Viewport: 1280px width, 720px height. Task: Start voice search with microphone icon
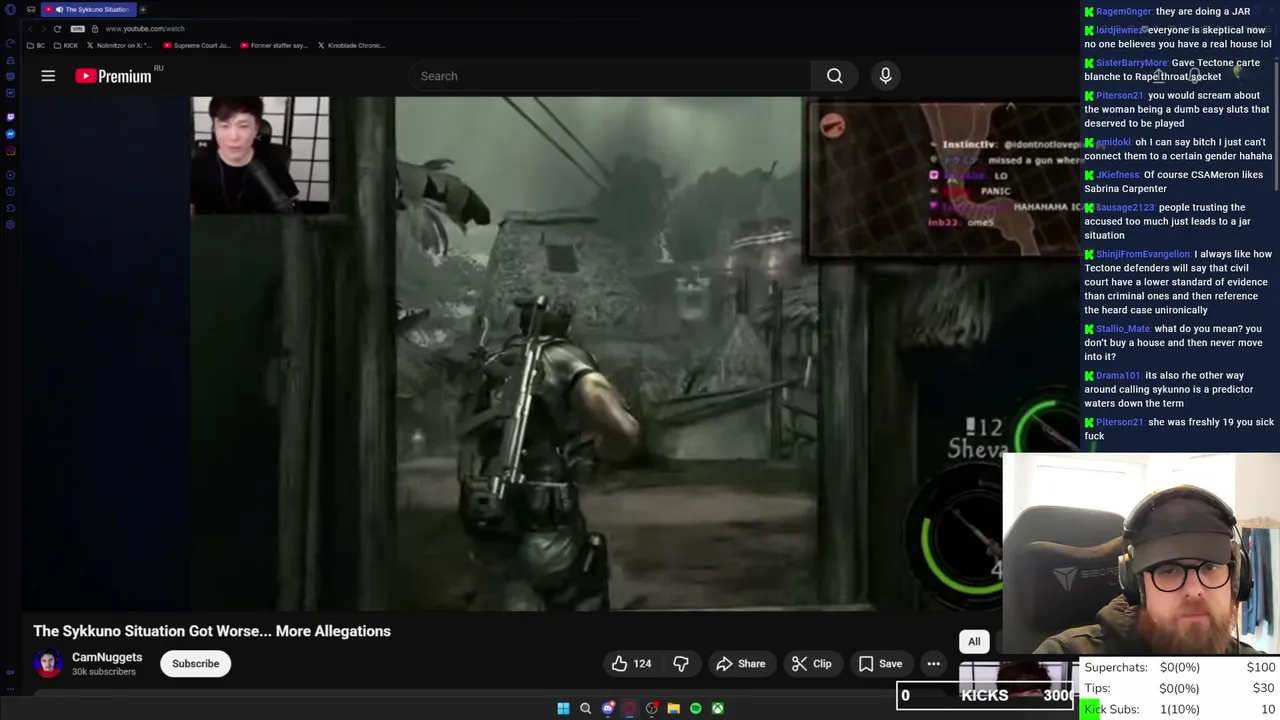point(885,76)
